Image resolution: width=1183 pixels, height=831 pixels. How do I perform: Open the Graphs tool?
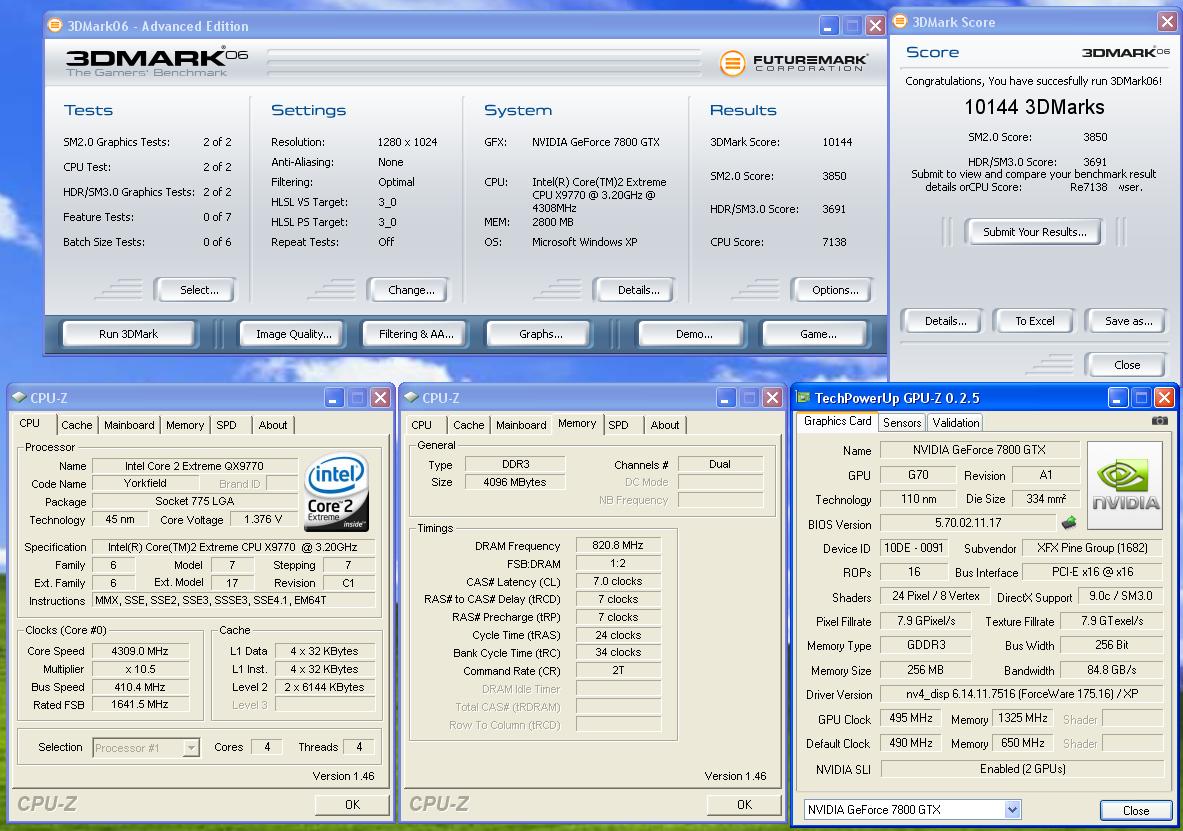540,334
